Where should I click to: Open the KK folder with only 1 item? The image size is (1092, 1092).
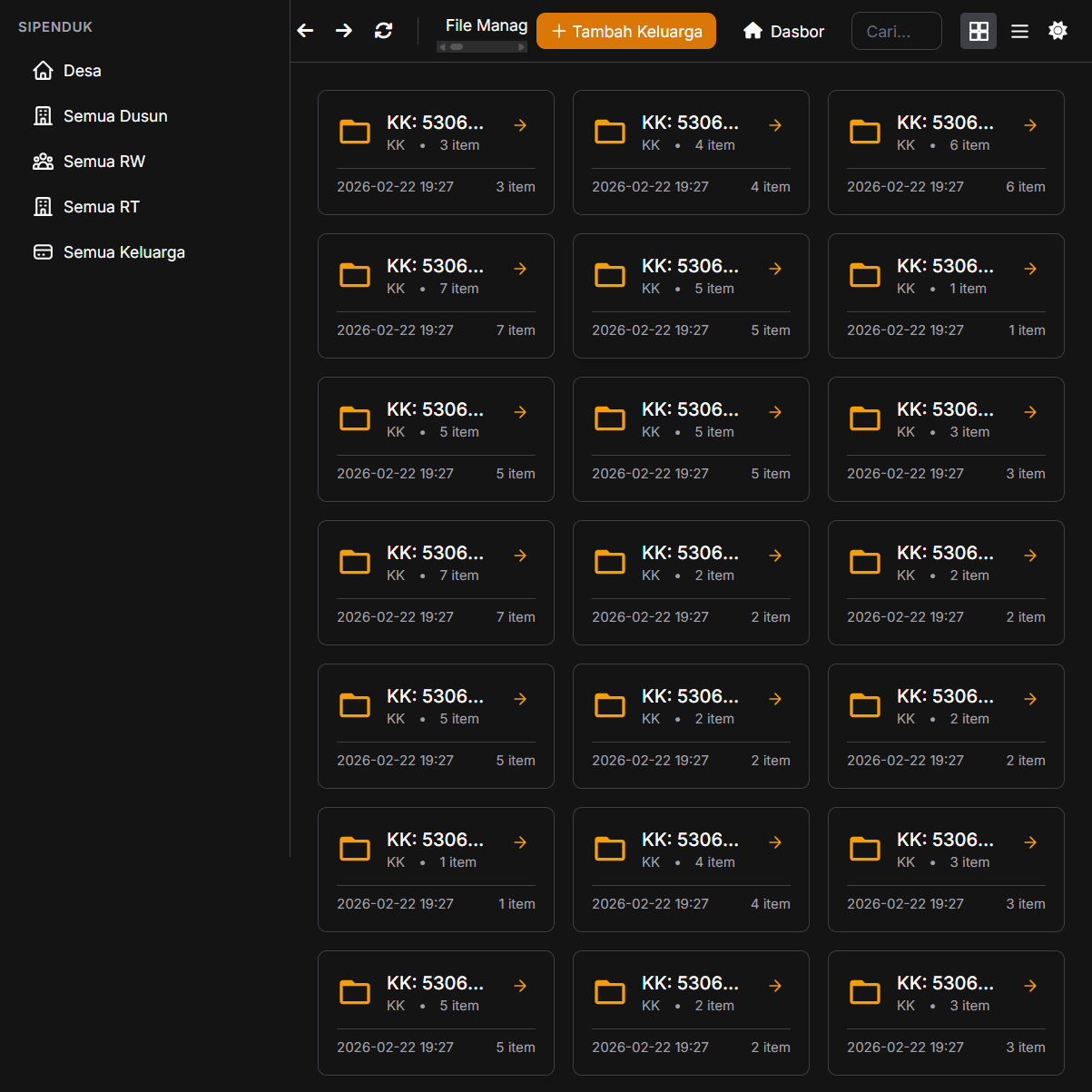[x=1030, y=269]
